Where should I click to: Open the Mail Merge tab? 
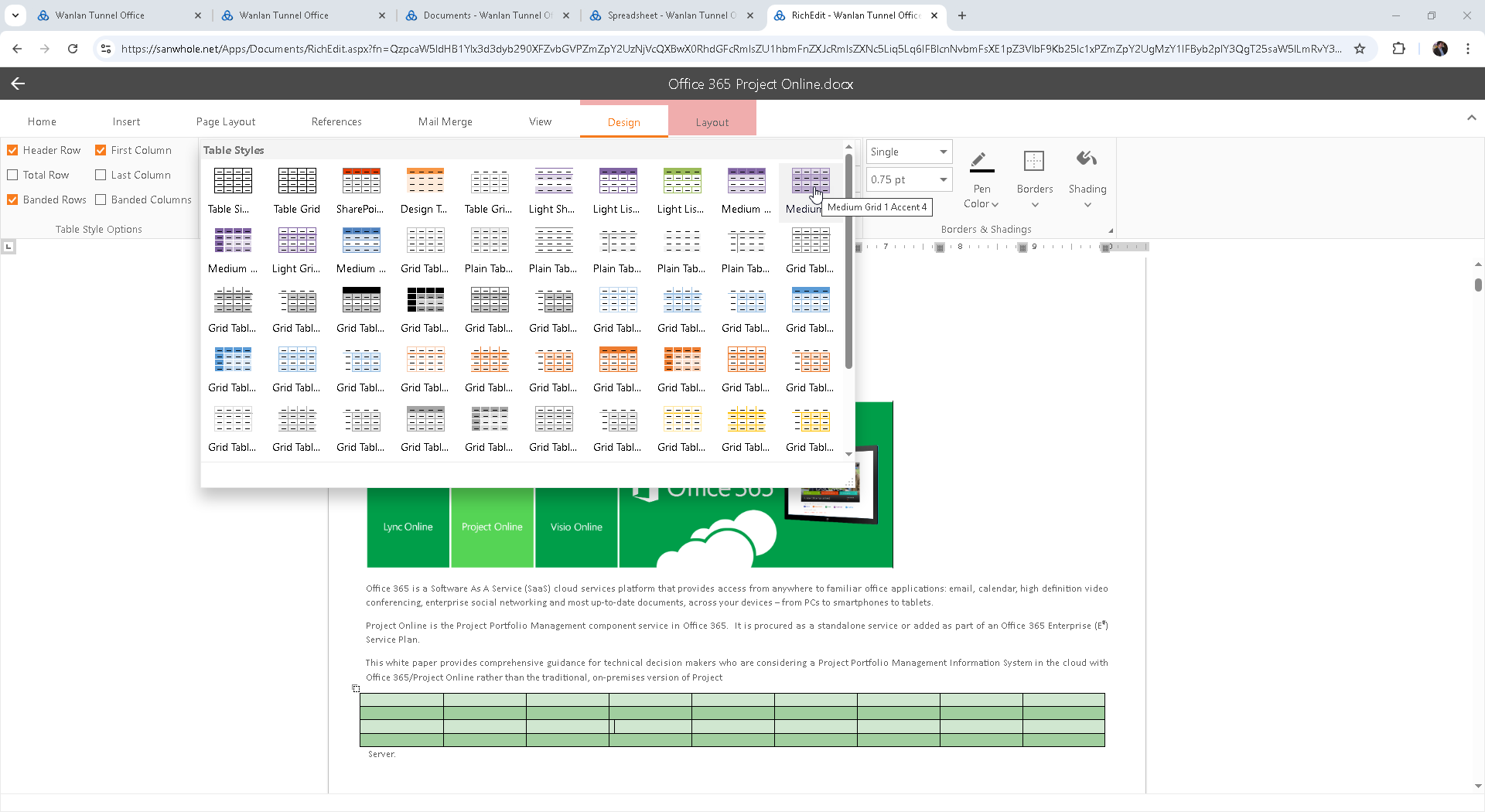(x=445, y=121)
